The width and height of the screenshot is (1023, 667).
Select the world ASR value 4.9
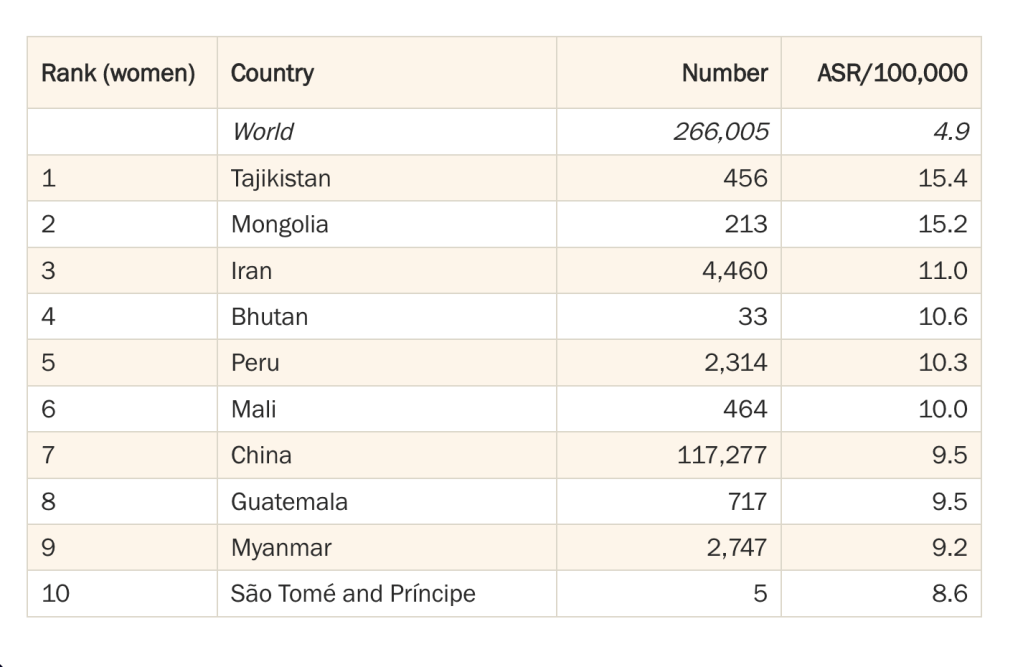[x=949, y=131]
